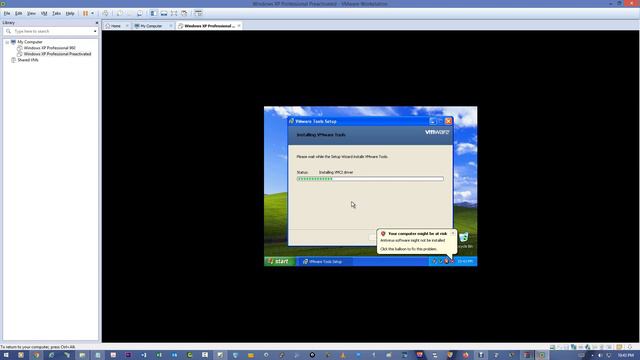Screen dimensions: 640x360
Task: Close the Library panel
Action: click(97, 23)
